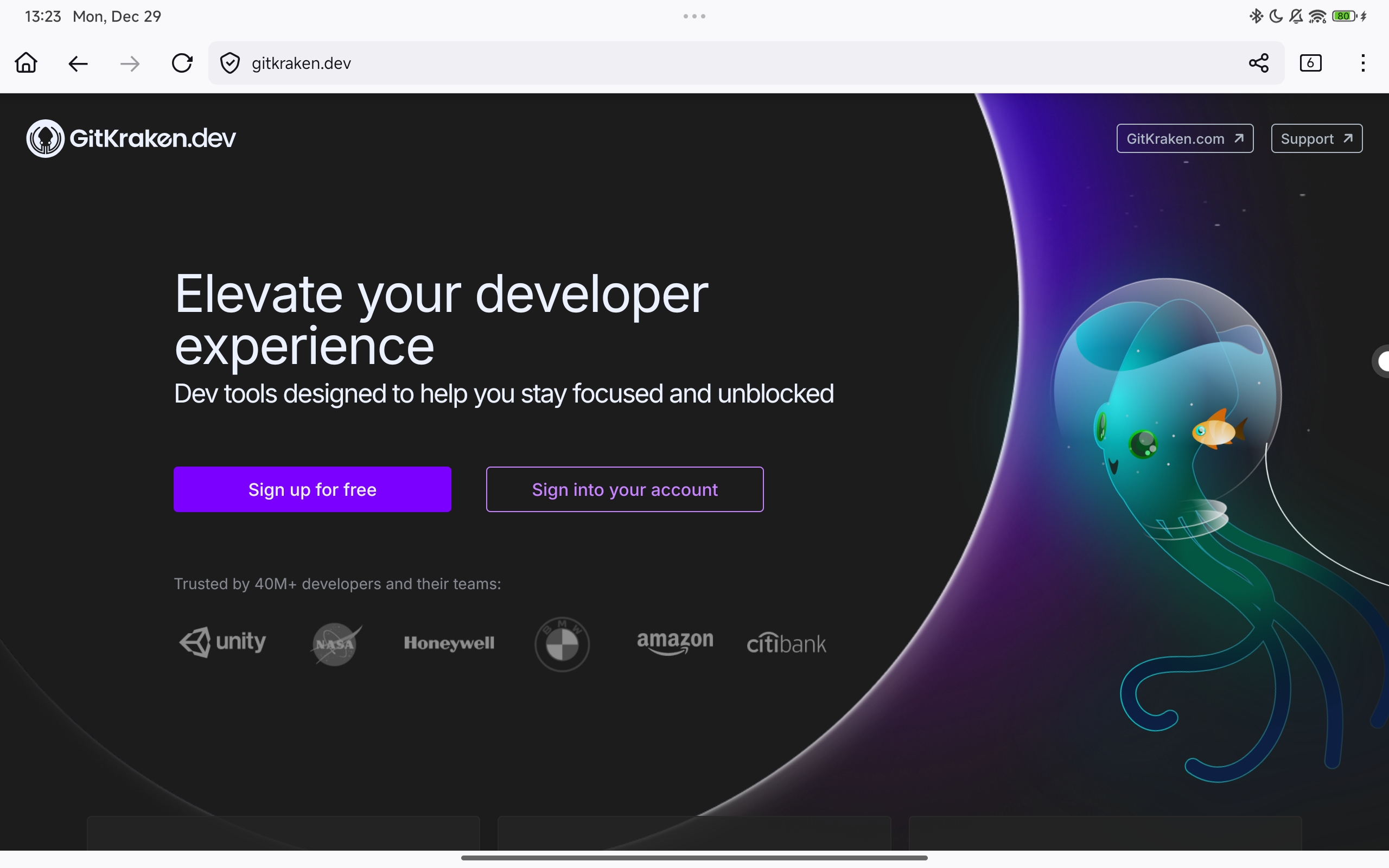
Task: Navigate back using the back arrow
Action: (x=78, y=63)
